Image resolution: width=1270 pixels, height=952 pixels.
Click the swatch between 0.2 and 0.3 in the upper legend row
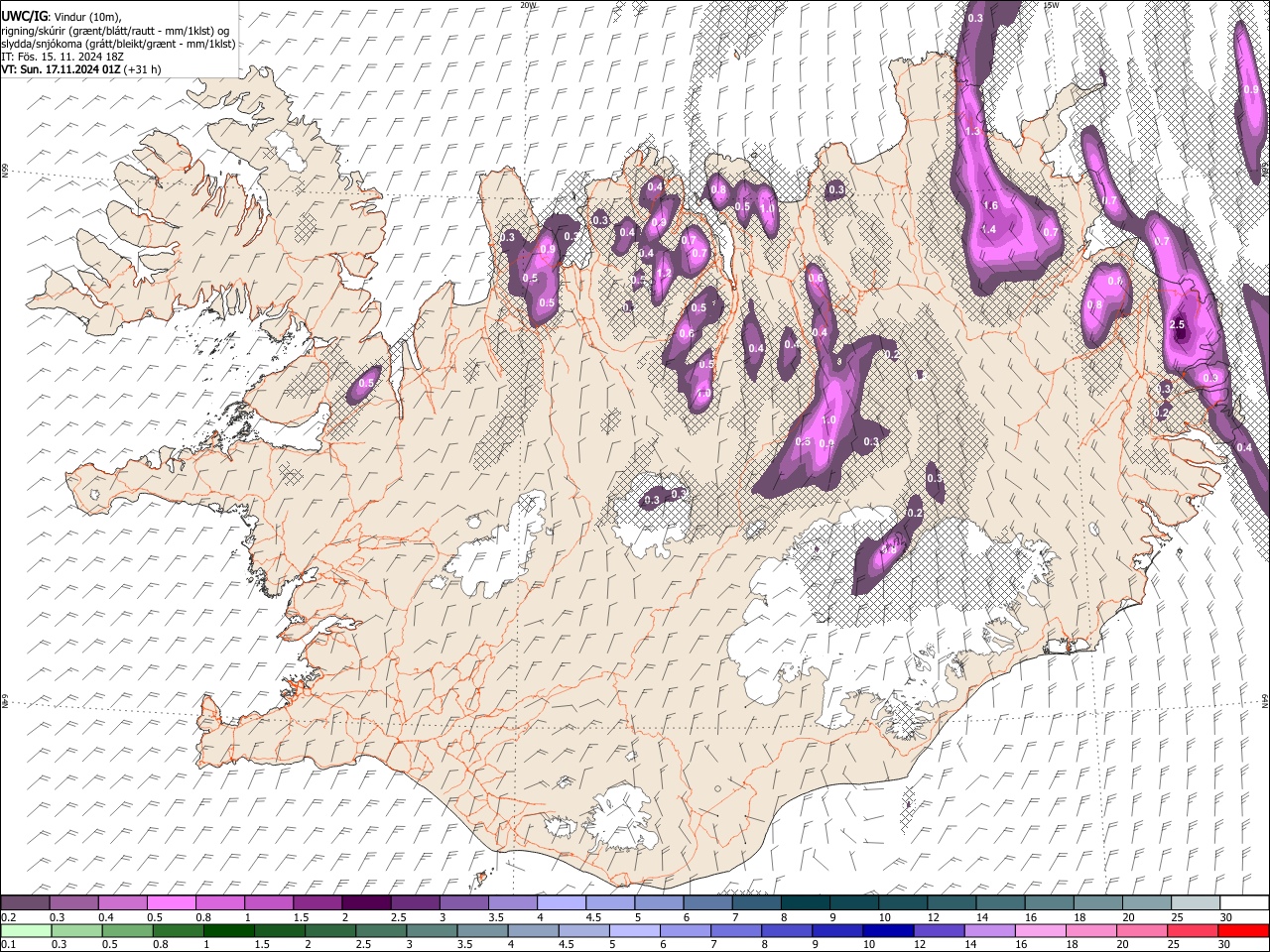tap(26, 902)
